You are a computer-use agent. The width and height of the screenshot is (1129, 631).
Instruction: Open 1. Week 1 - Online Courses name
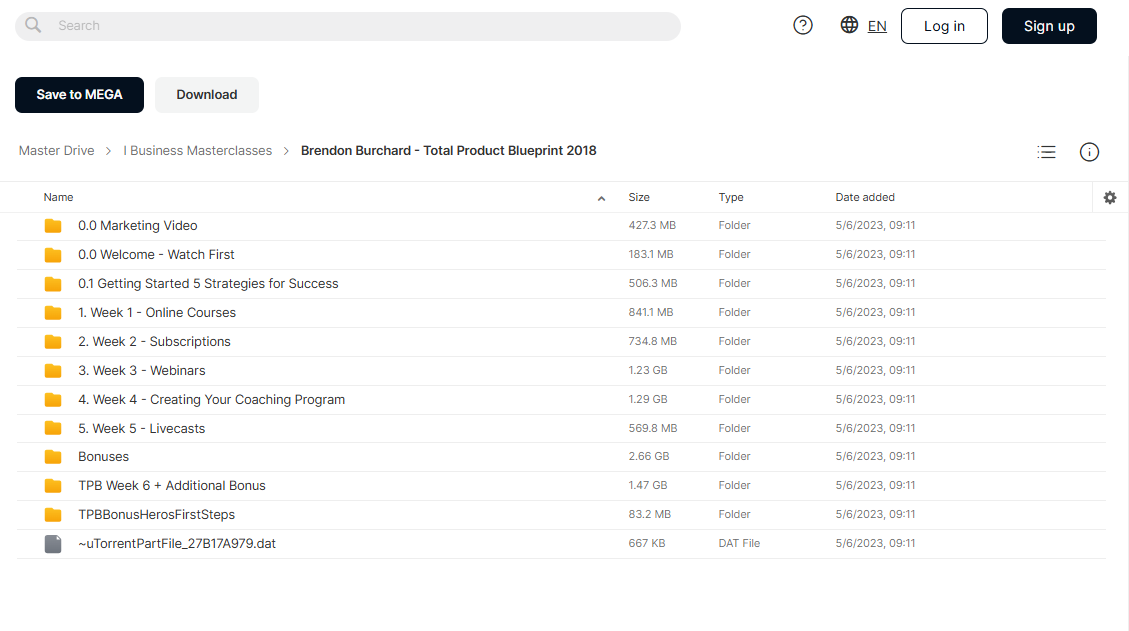click(x=157, y=312)
